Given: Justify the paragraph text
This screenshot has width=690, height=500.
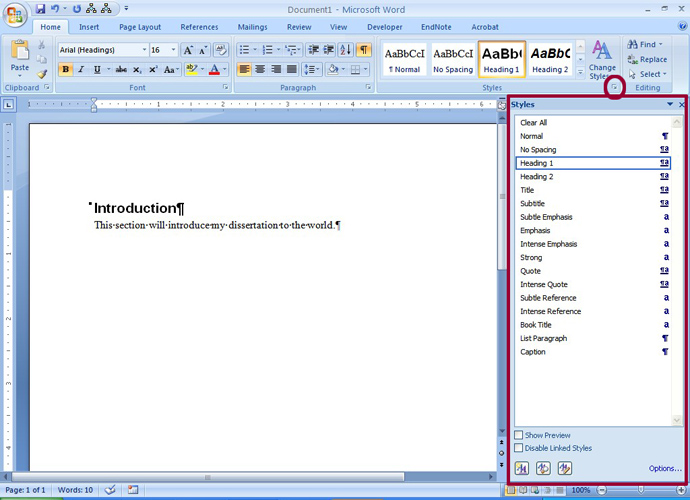Looking at the screenshot, I should coord(292,69).
